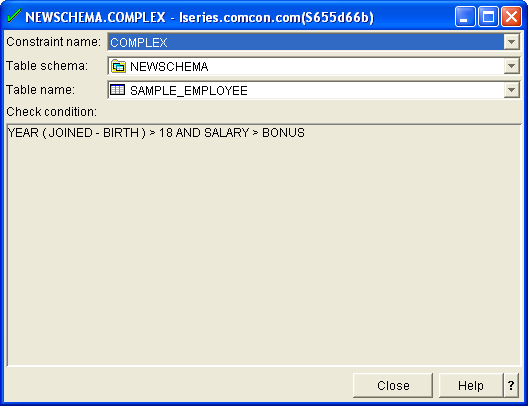Click the question mark context help button
This screenshot has height=406, width=528.
(511, 385)
